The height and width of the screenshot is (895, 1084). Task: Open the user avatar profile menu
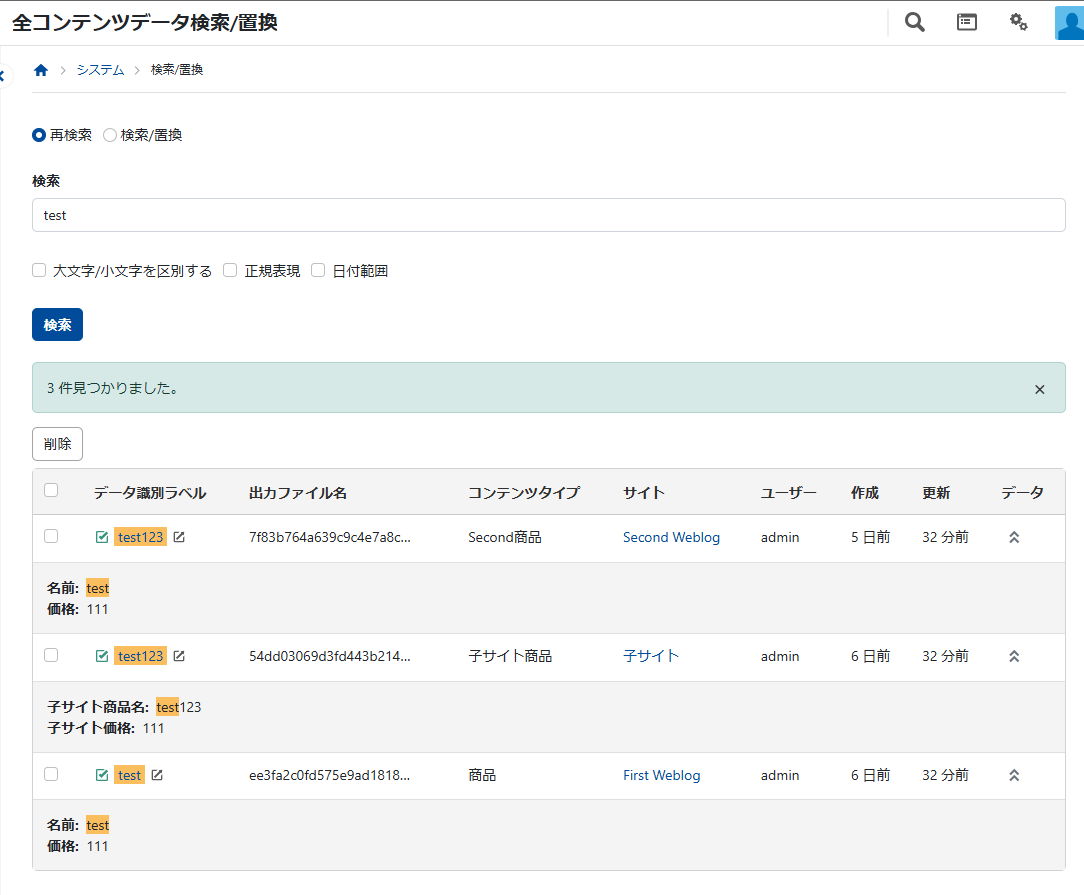tap(1069, 22)
